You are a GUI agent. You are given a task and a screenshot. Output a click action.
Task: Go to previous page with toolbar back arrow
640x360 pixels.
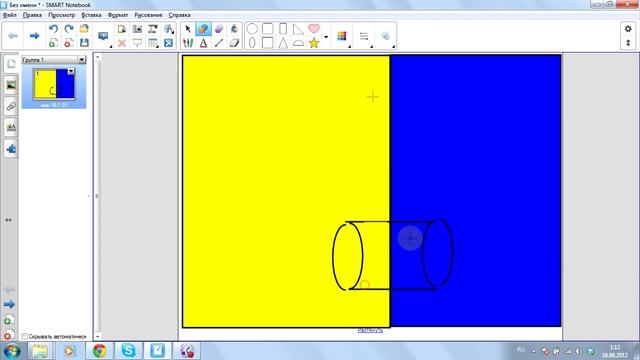tap(13, 36)
